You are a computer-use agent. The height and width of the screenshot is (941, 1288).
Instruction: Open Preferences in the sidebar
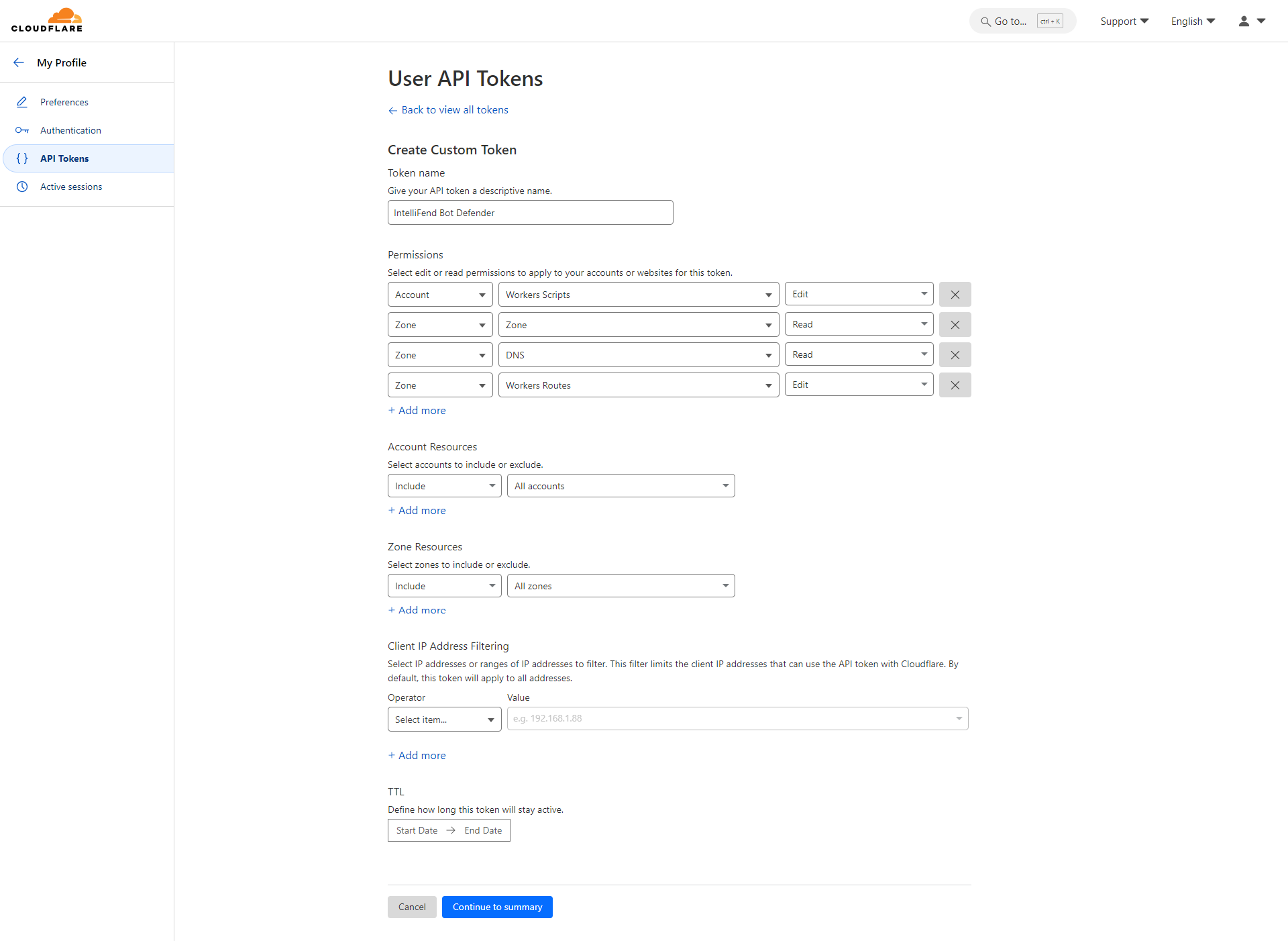87,102
